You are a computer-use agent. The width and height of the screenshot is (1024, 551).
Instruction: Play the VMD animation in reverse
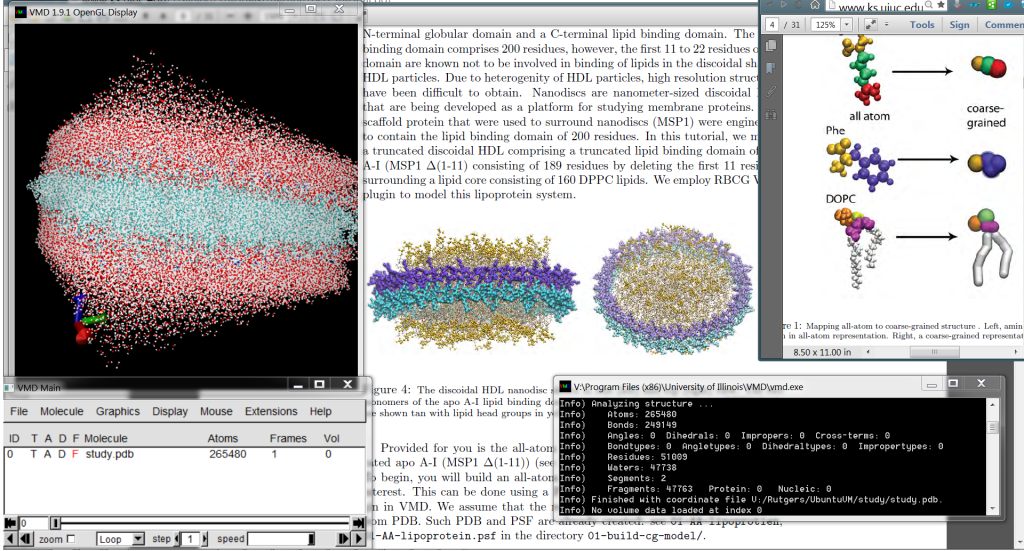pyautogui.click(x=9, y=539)
